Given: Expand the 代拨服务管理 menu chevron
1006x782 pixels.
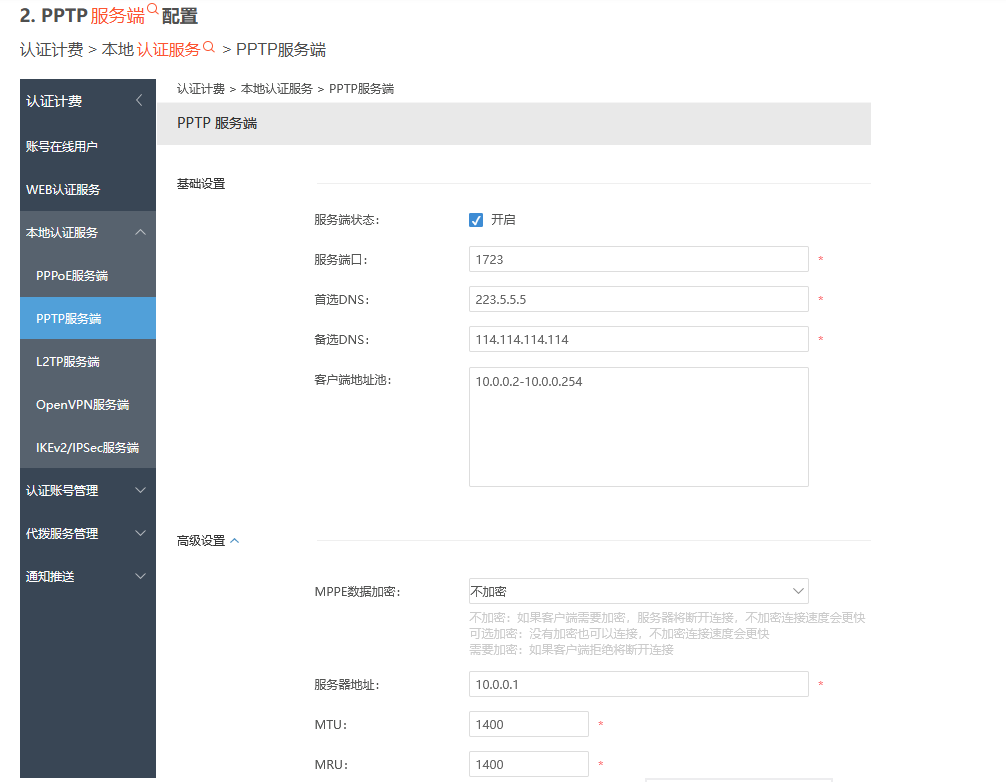Looking at the screenshot, I should [141, 533].
